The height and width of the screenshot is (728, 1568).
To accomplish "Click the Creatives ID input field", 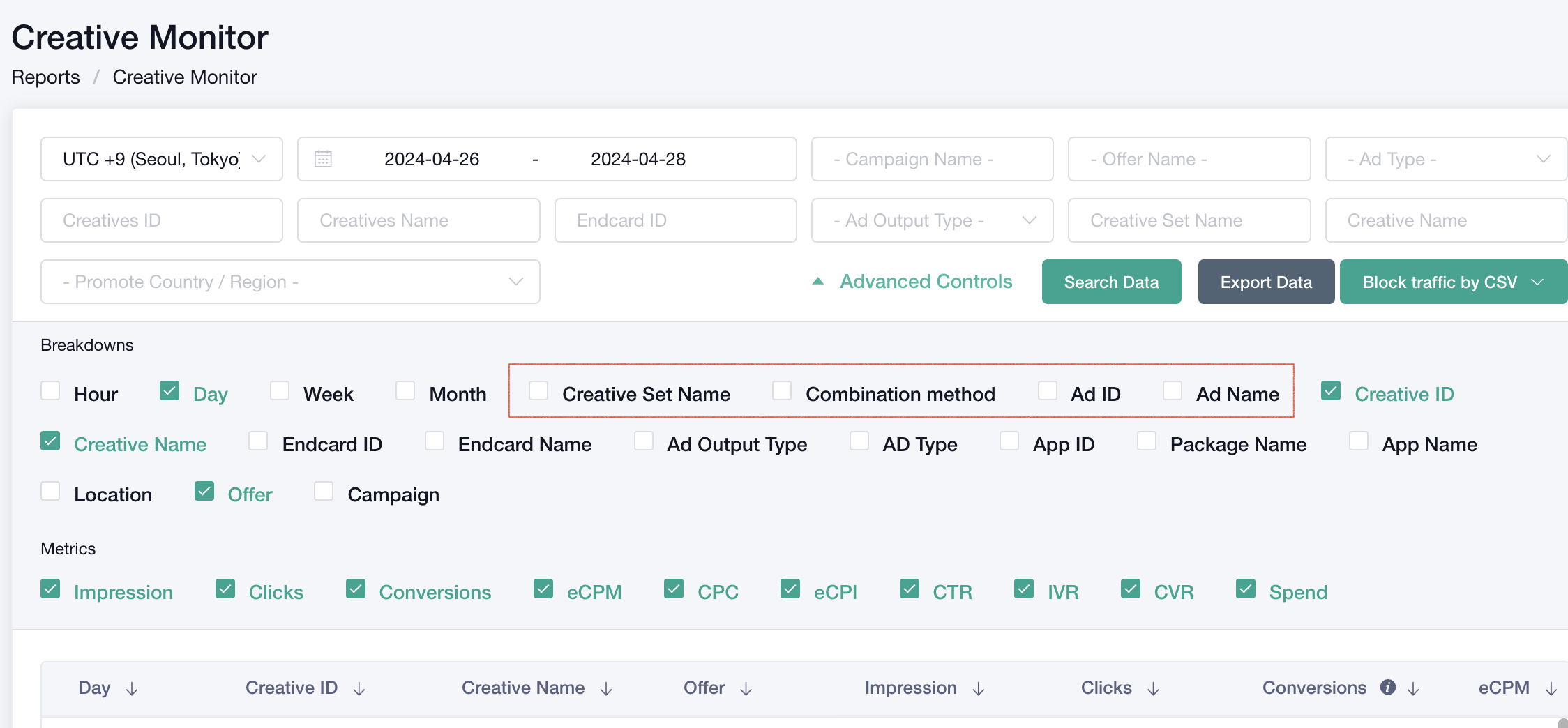I will point(162,220).
